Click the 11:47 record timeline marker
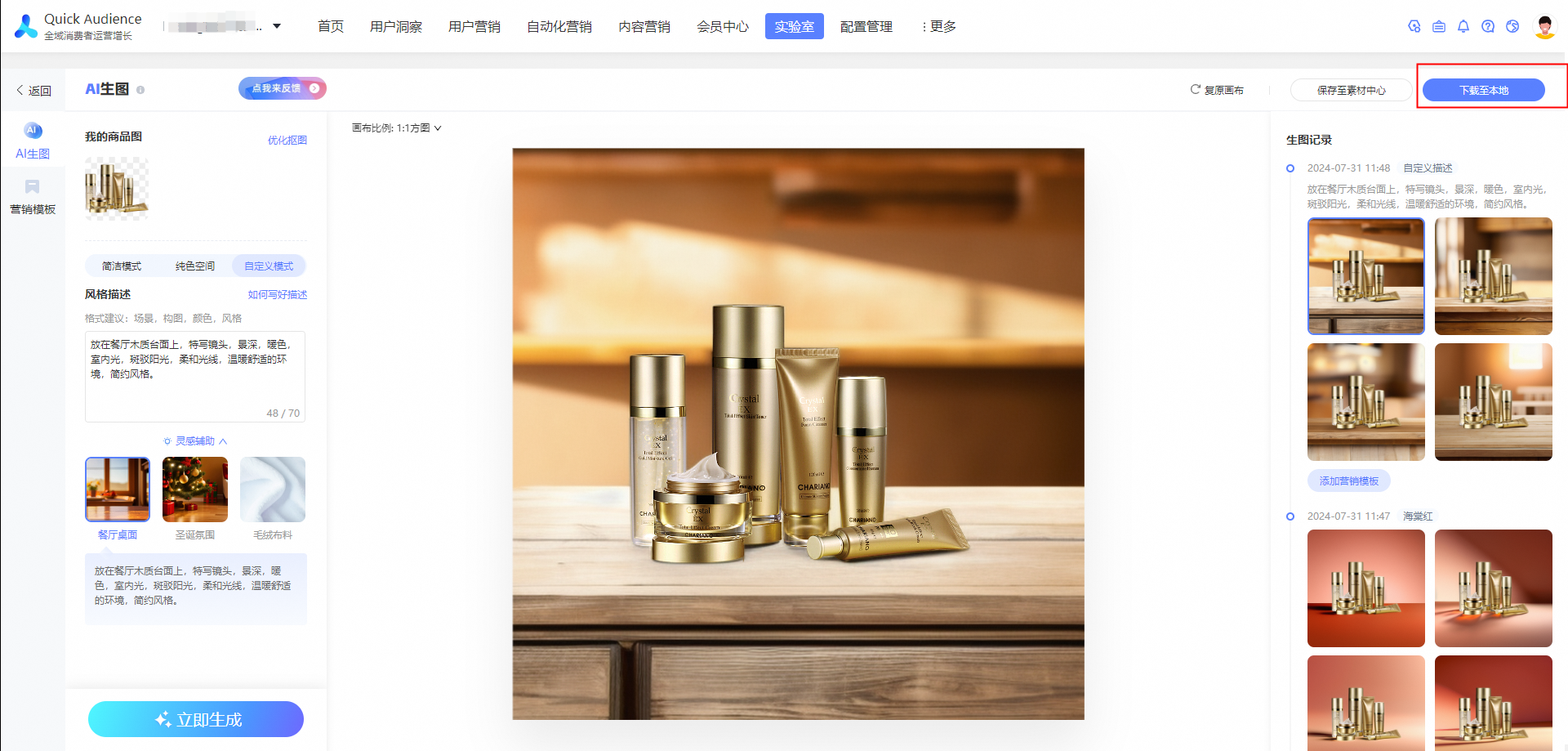Viewport: 1568px width, 751px height. coord(1290,516)
